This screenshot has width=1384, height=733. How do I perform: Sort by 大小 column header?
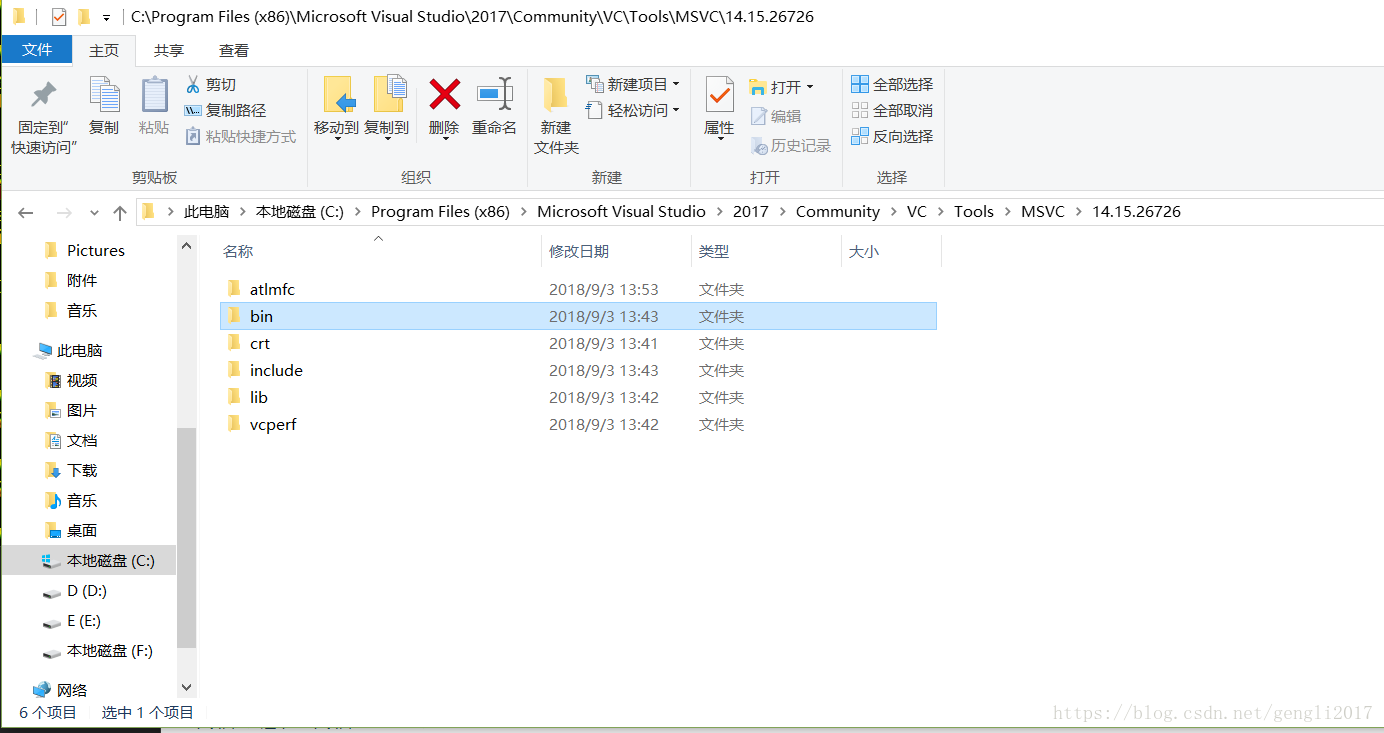864,251
